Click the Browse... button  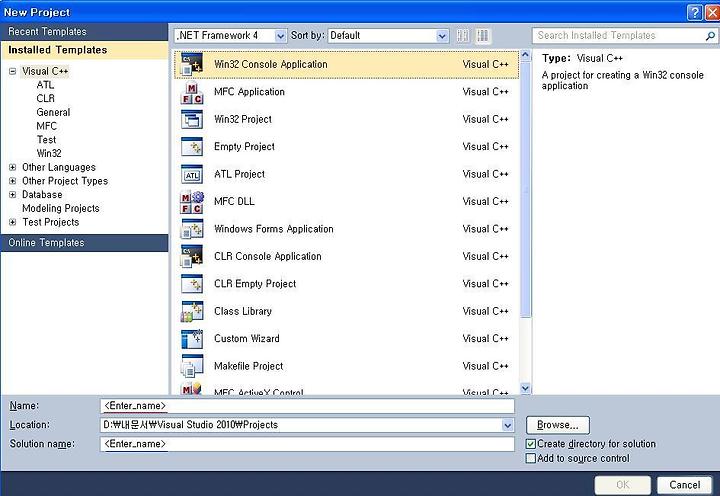tap(557, 425)
